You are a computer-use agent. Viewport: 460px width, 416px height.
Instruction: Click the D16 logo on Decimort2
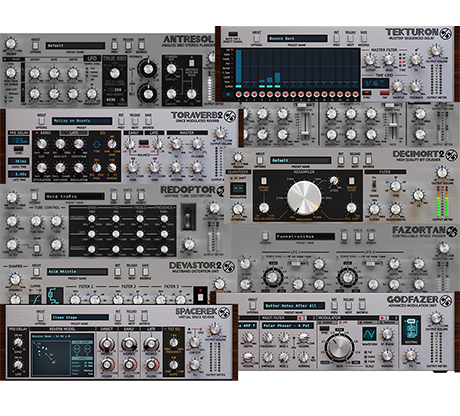coord(451,155)
